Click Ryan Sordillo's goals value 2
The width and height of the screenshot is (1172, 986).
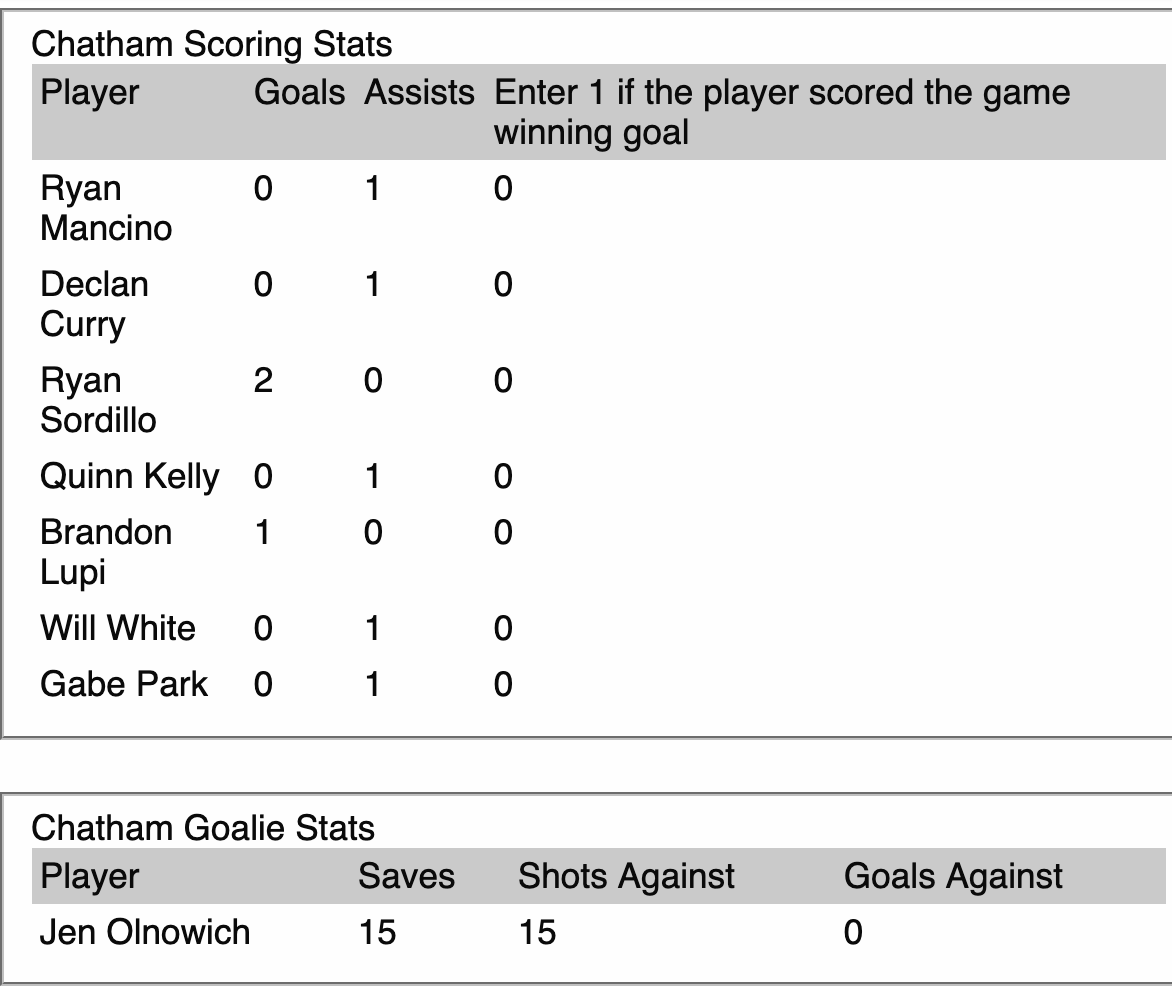coord(263,381)
